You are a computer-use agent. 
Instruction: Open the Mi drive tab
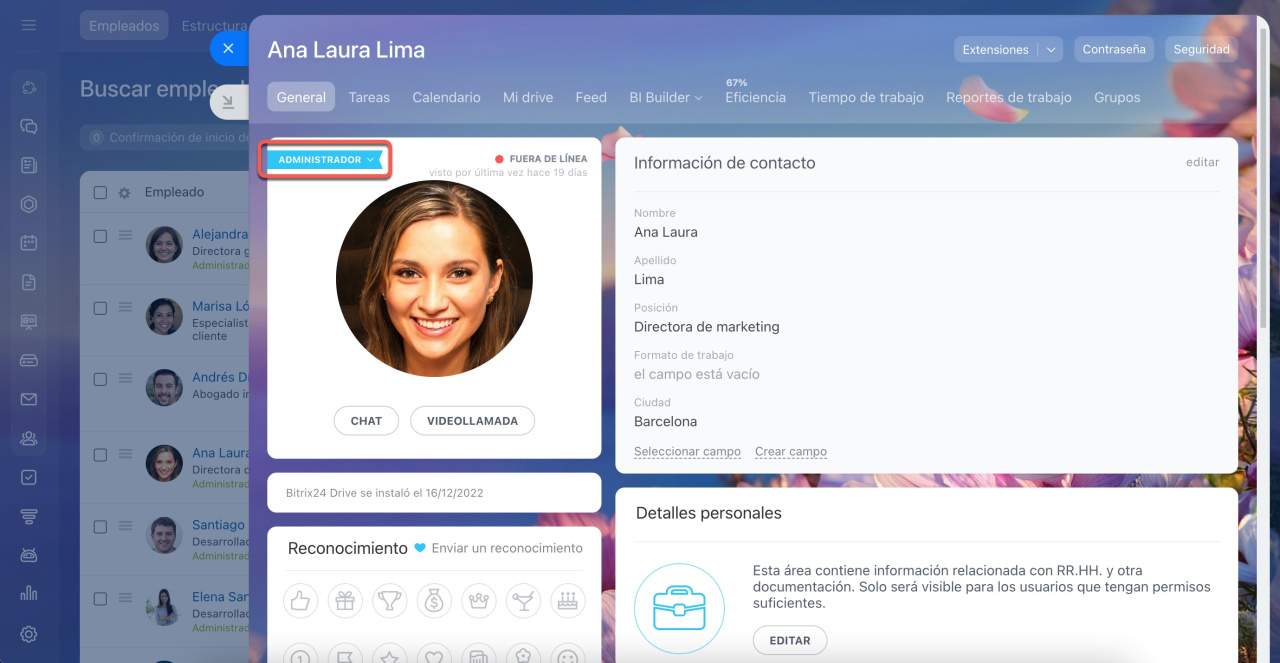click(528, 97)
